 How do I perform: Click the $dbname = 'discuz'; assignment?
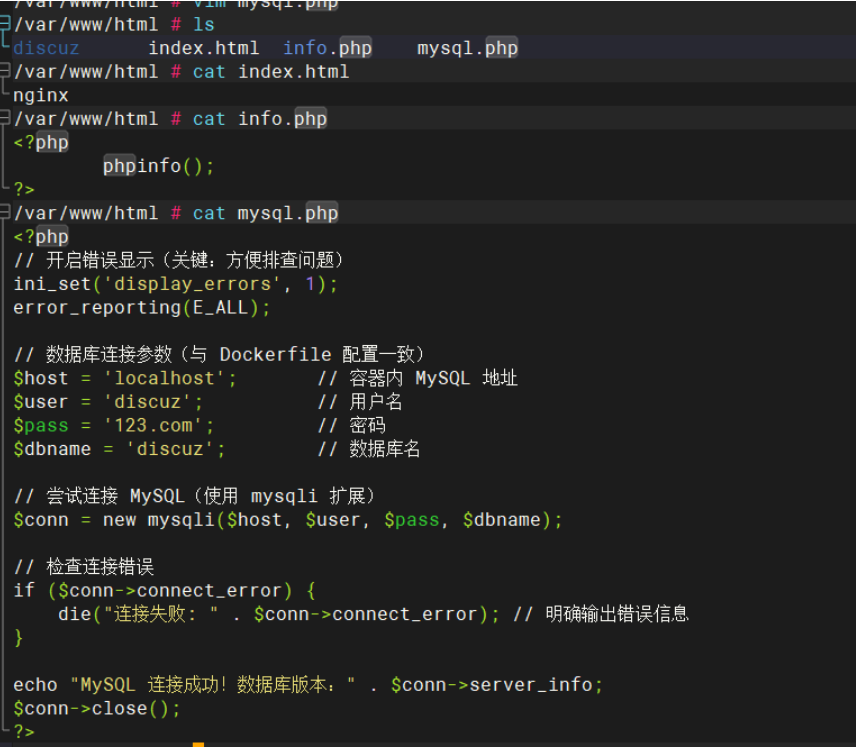(119, 449)
